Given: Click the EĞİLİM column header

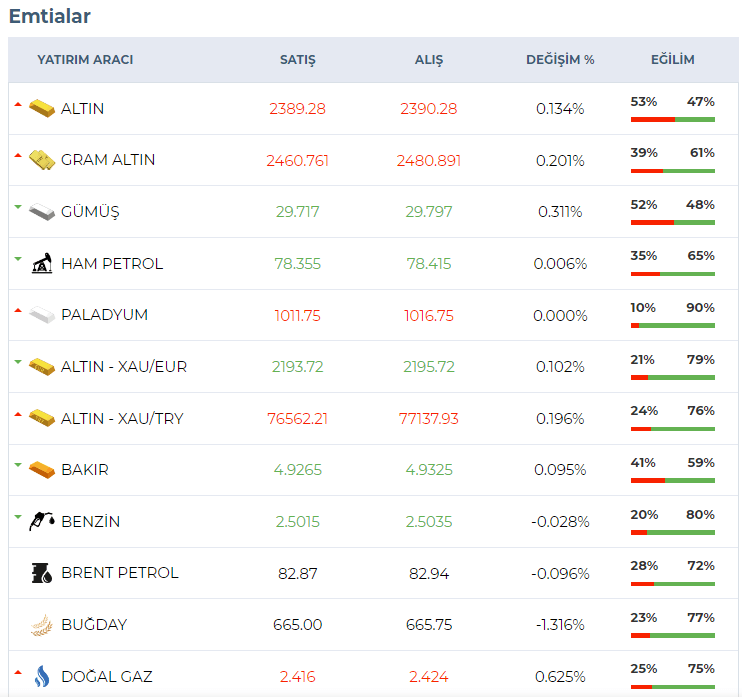Looking at the screenshot, I should point(672,60).
